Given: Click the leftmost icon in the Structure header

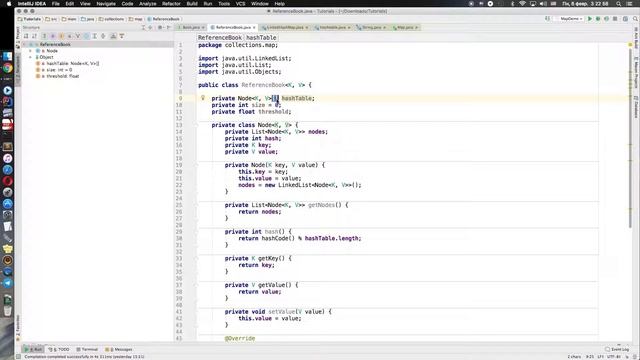Looking at the screenshot, I should (143, 27).
